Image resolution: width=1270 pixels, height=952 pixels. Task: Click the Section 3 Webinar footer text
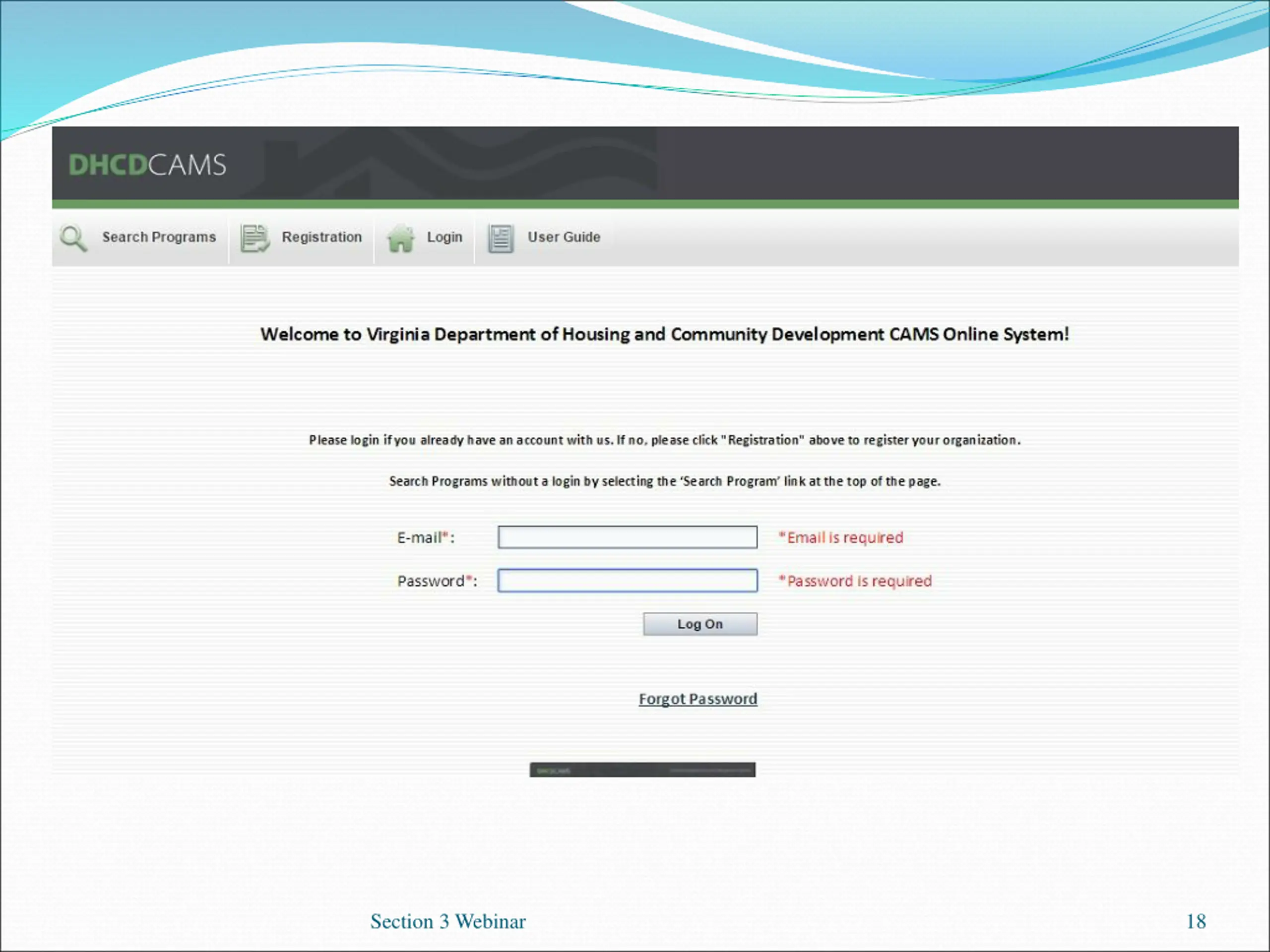pos(448,921)
